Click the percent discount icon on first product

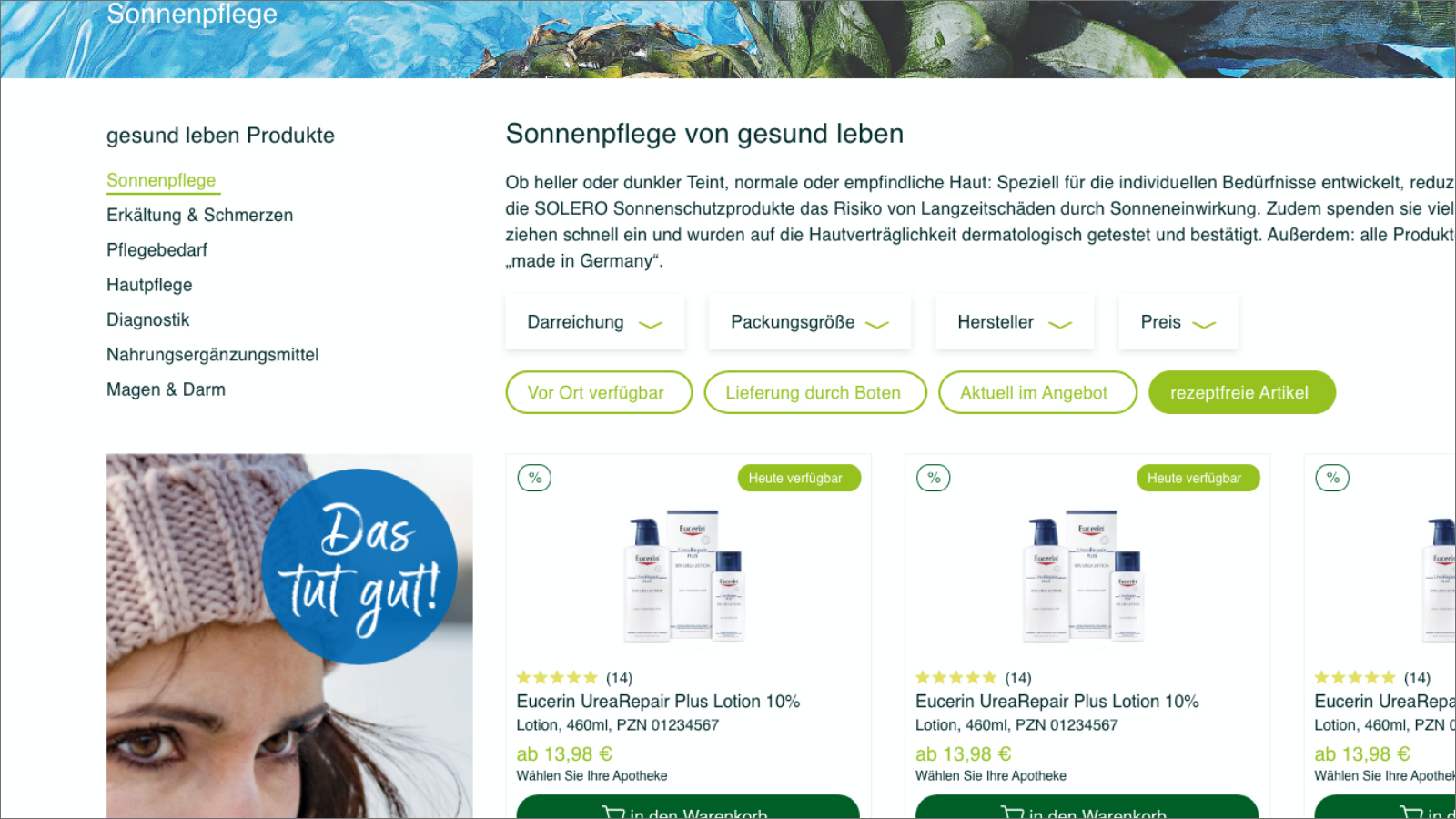point(534,478)
